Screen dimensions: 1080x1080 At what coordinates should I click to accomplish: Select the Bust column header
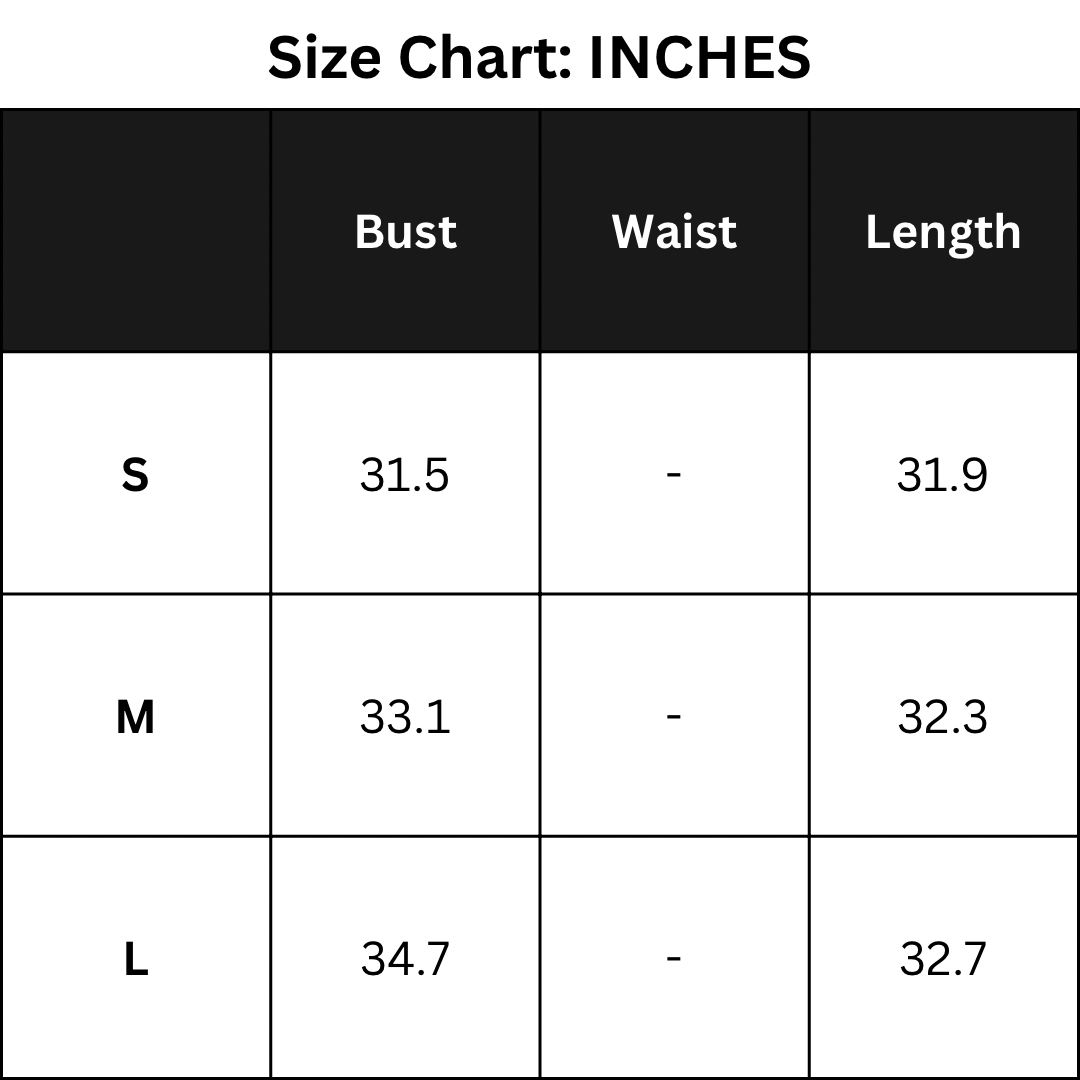tap(405, 231)
